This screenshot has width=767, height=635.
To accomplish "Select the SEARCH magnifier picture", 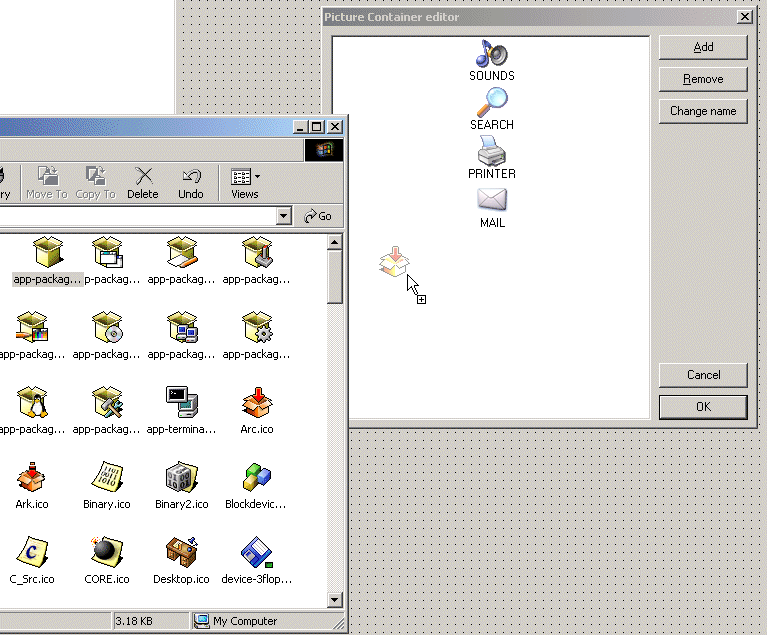I will (x=492, y=102).
